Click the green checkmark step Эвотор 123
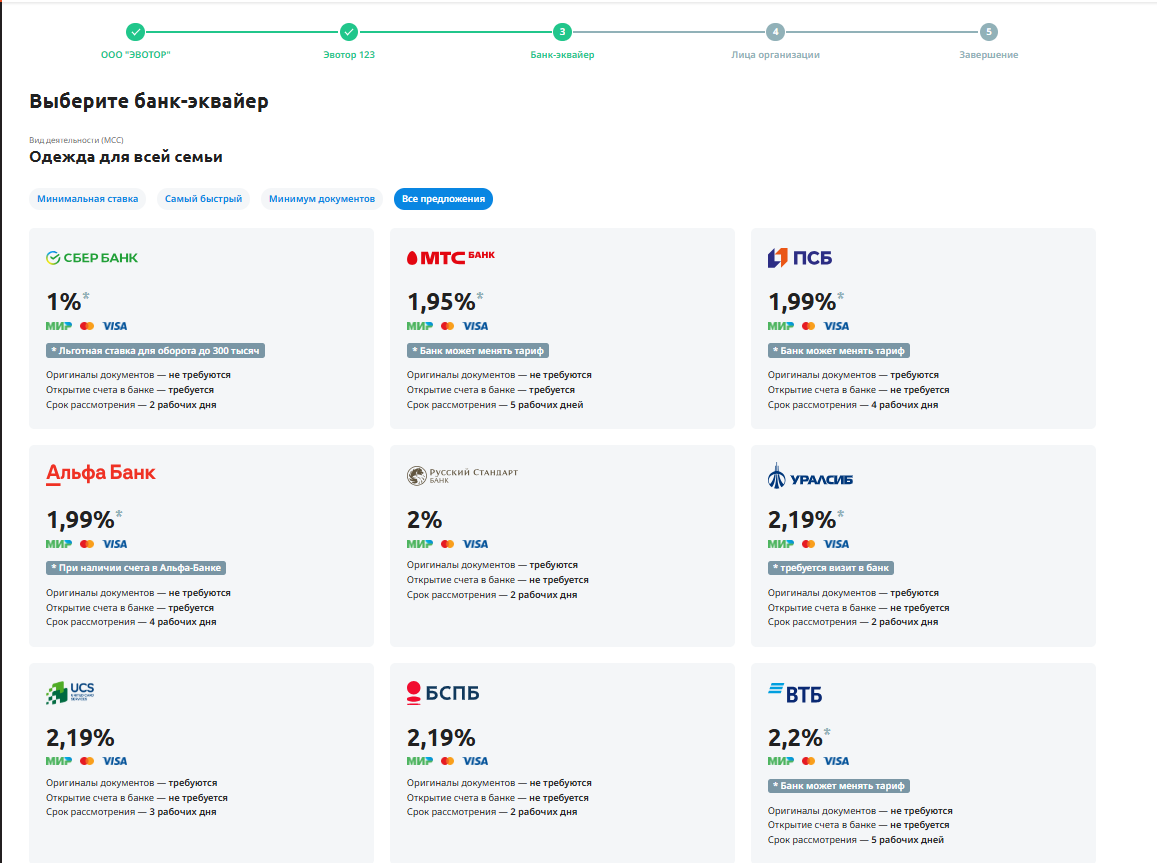Screen dimensions: 1157x863 (349, 32)
